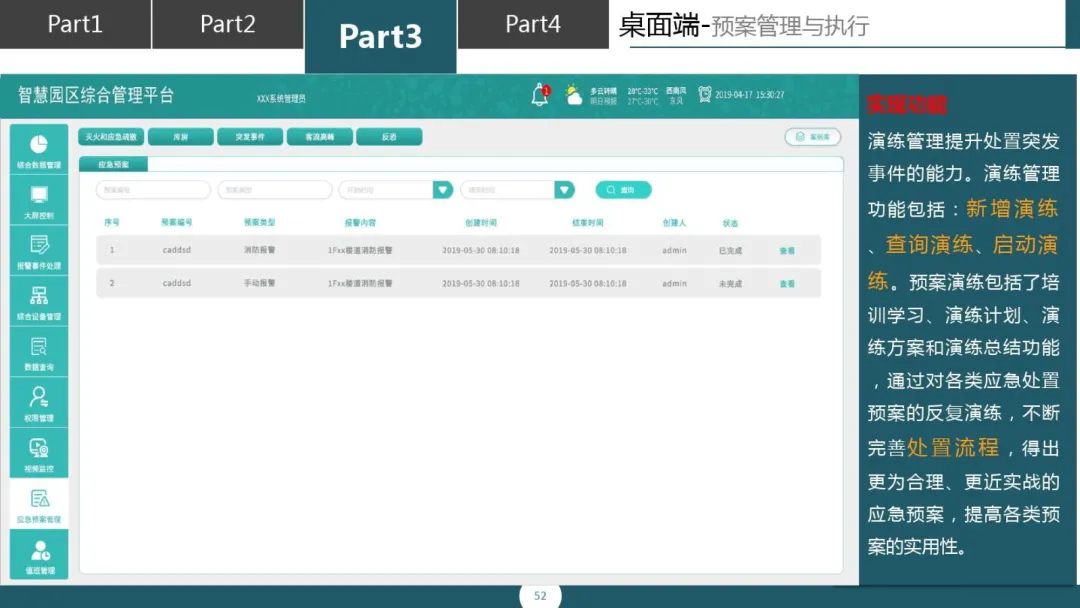The height and width of the screenshot is (608, 1080).
Task: Click 查看 link in row 2
Action: click(x=787, y=284)
